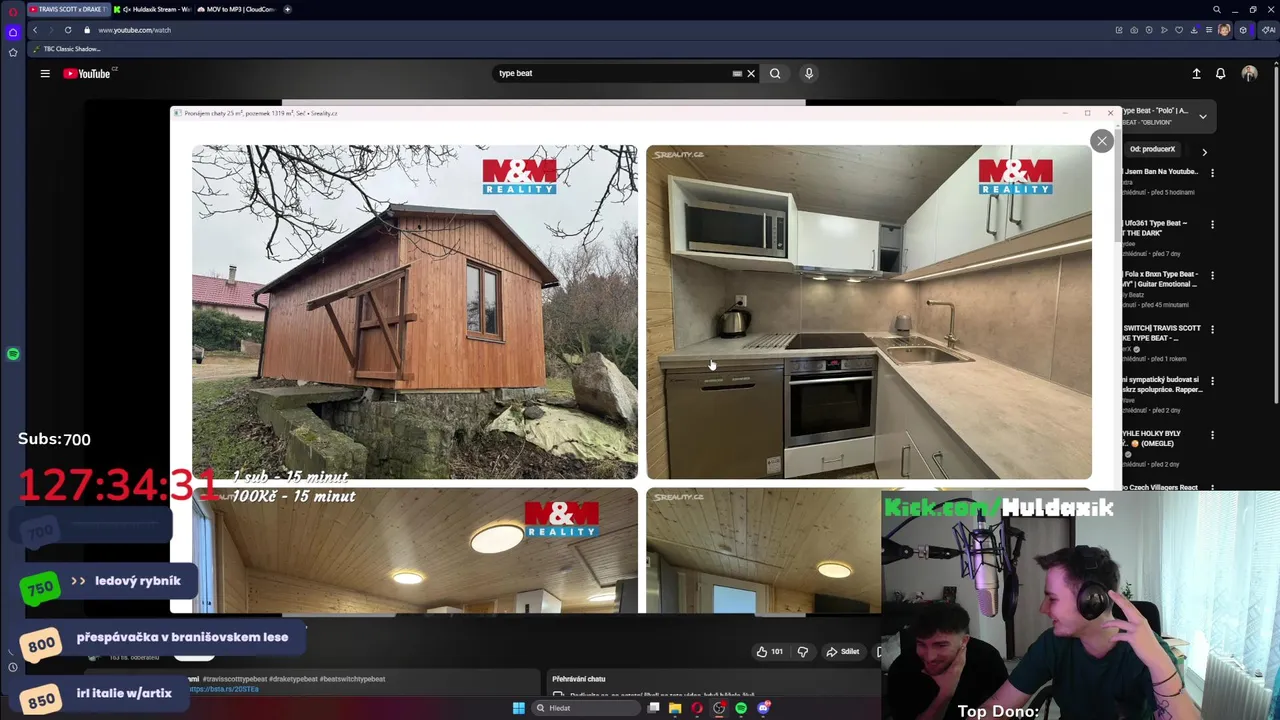Enlarge the kitchen interior photo
Image resolution: width=1280 pixels, height=720 pixels.
point(869,312)
